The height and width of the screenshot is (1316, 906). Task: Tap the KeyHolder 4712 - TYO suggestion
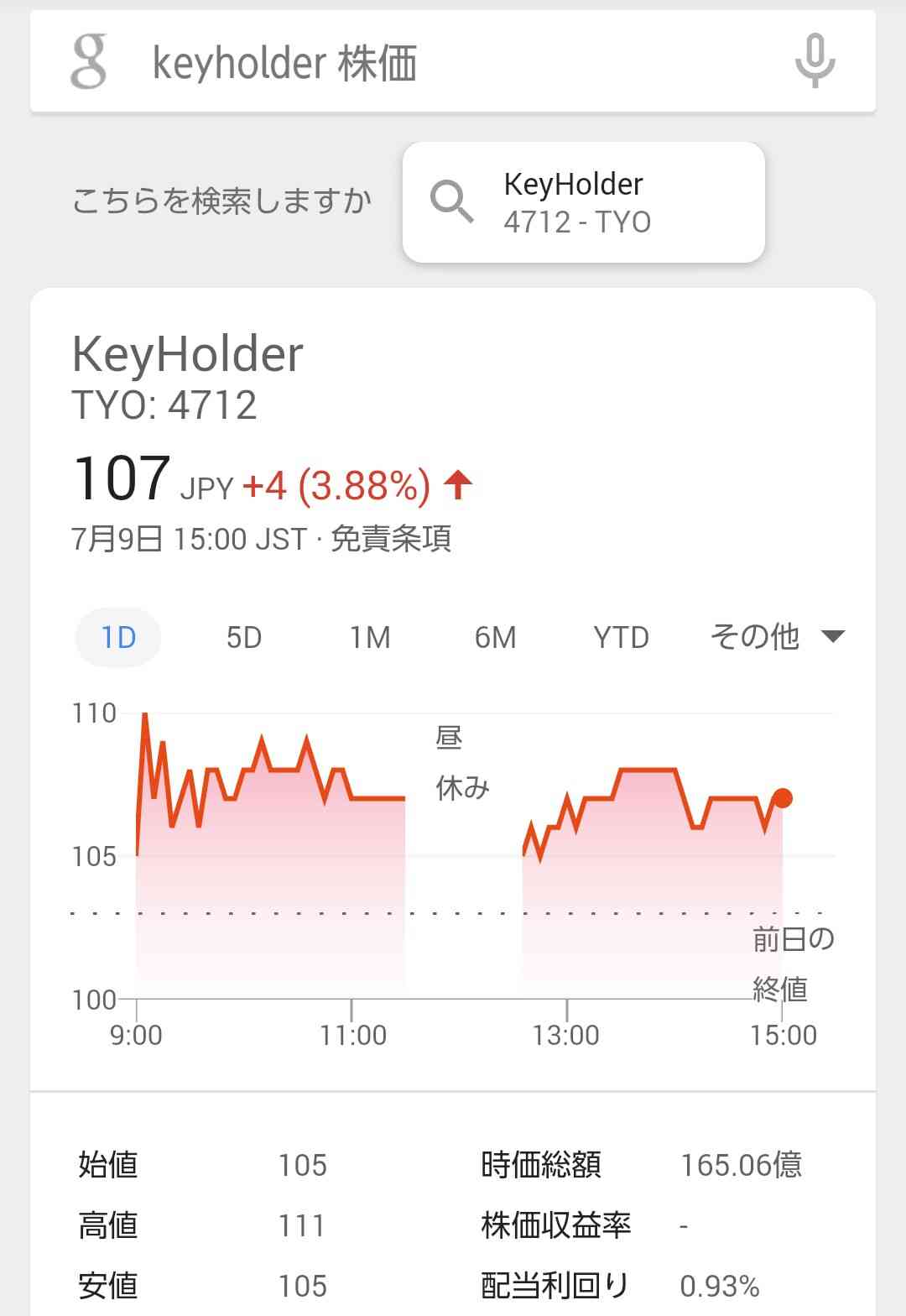(584, 202)
